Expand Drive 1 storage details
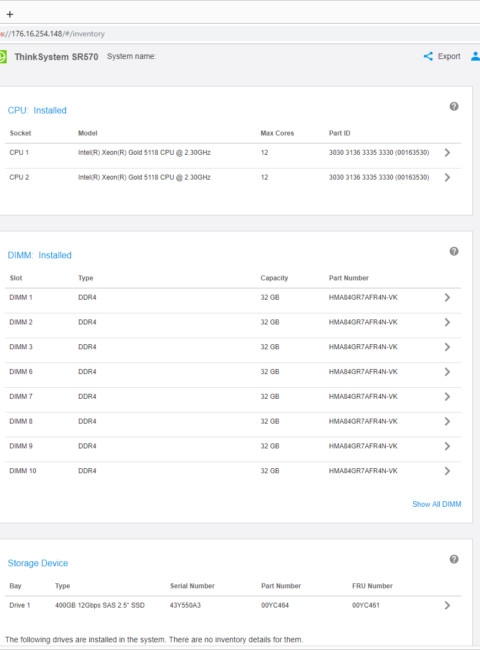 447,606
